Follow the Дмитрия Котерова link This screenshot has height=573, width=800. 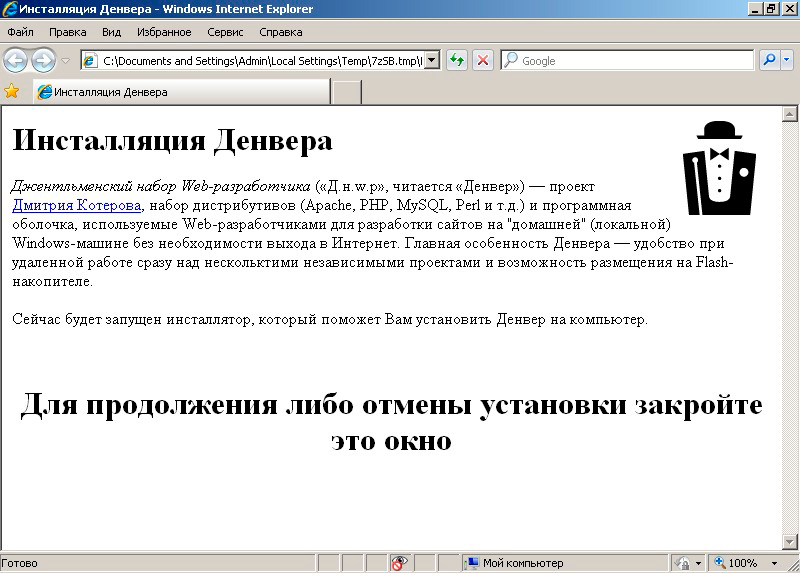77,205
